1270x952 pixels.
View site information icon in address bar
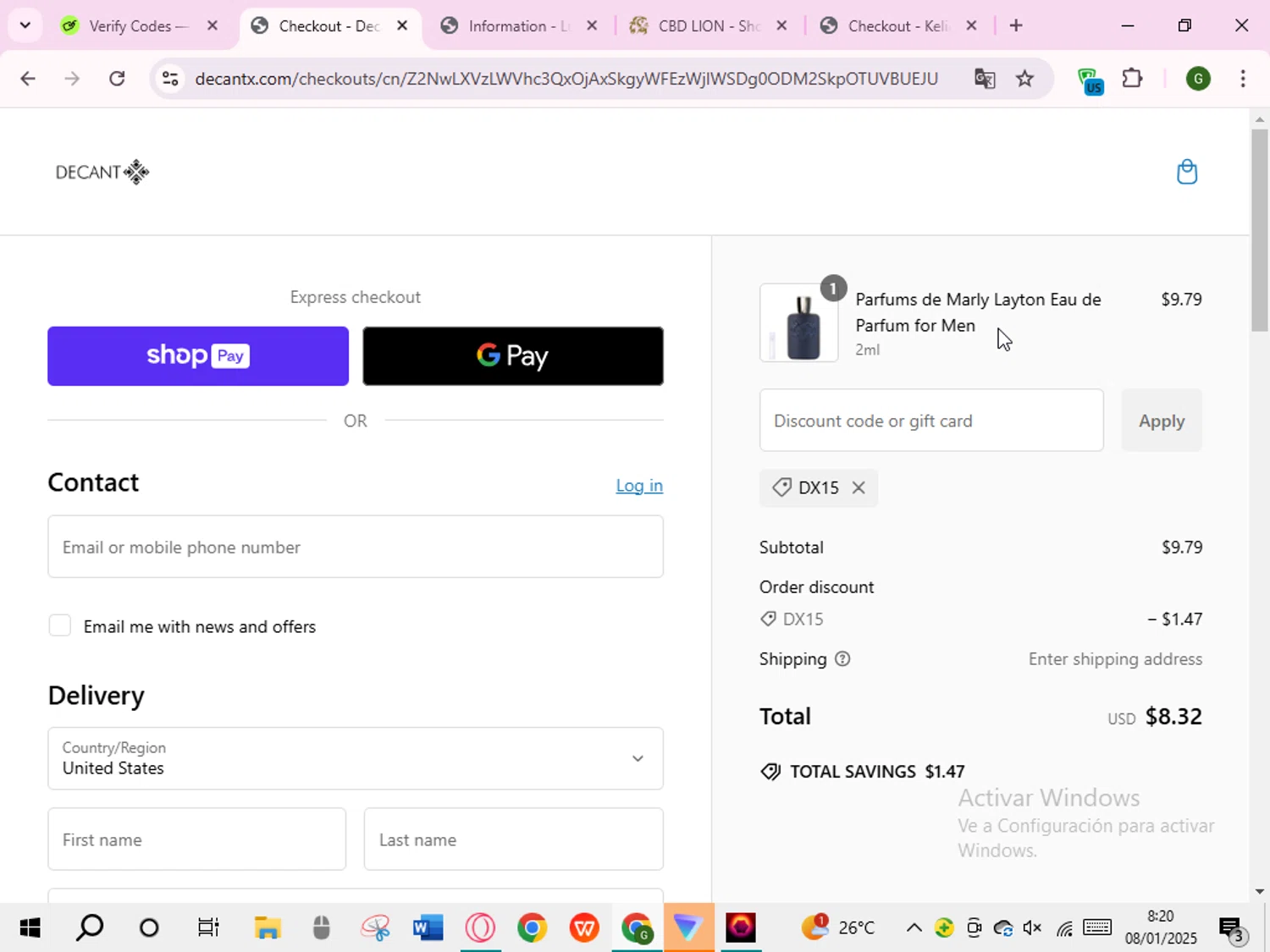[170, 79]
